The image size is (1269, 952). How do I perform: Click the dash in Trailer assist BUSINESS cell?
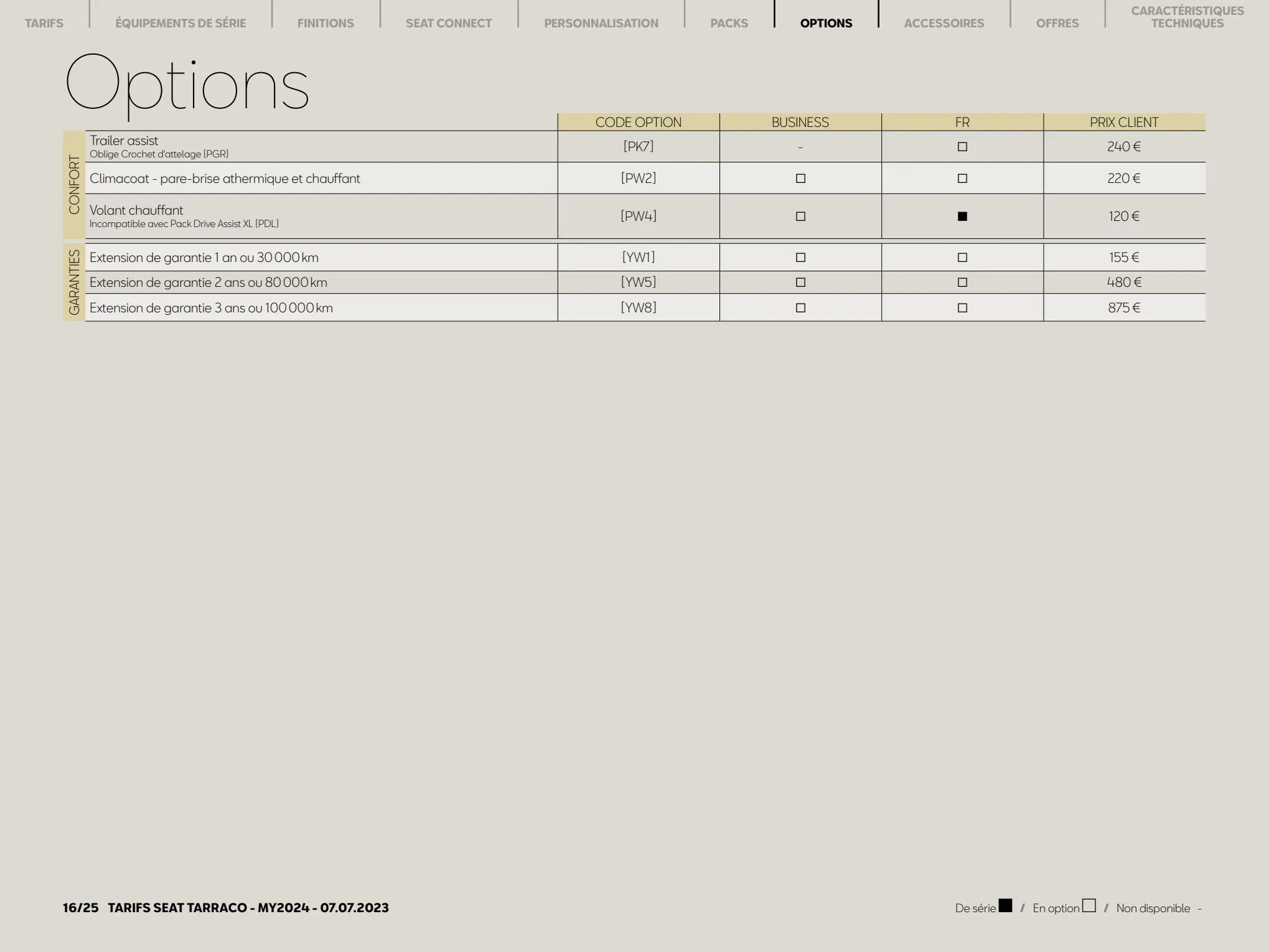[800, 147]
